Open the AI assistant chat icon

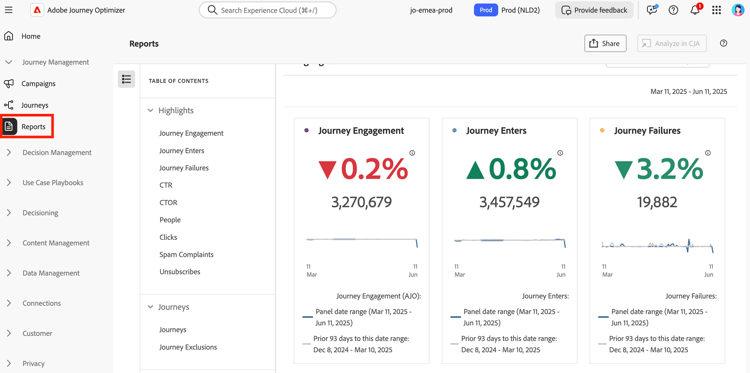(x=651, y=10)
